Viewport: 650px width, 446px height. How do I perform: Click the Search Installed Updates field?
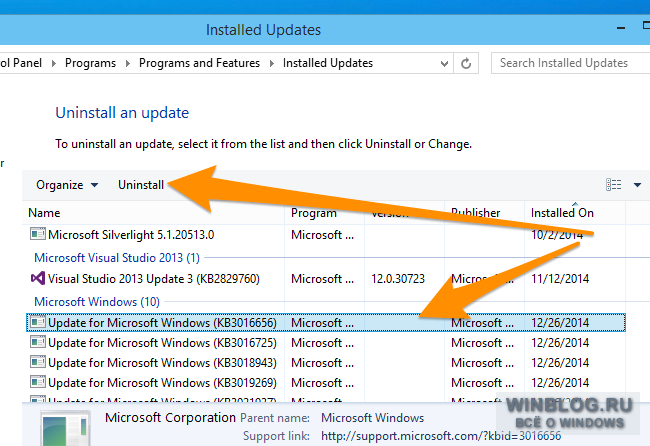570,63
